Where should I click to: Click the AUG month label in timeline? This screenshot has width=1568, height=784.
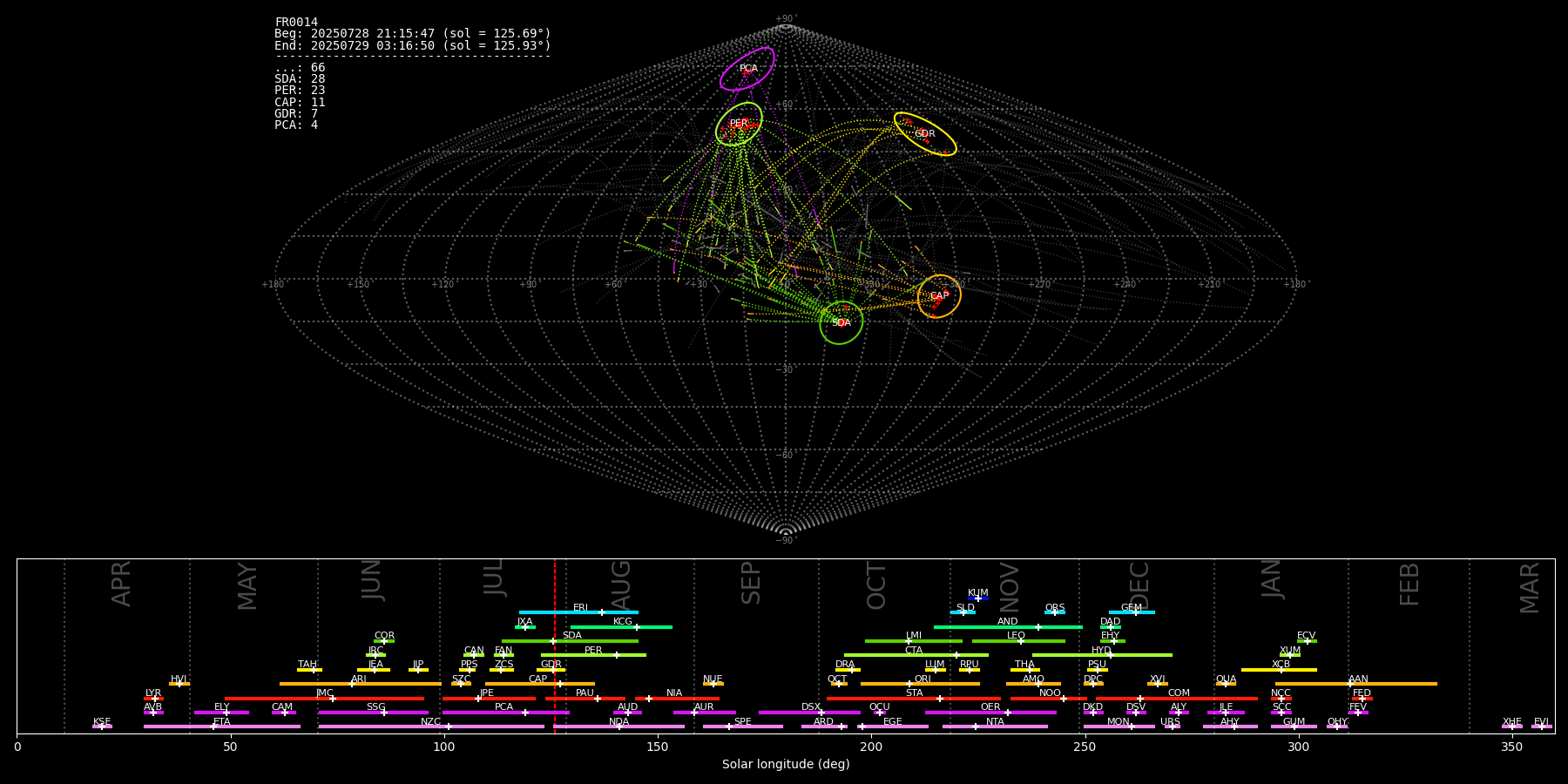620,584
